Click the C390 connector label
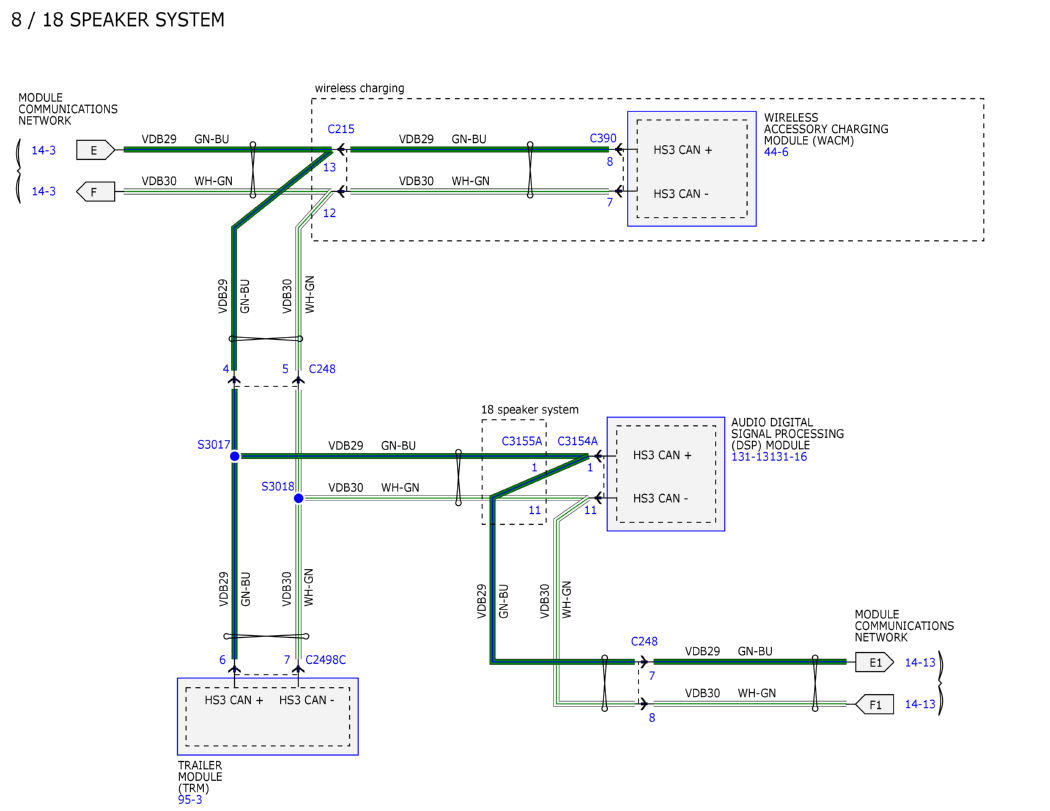The width and height of the screenshot is (1050, 811). click(x=603, y=137)
